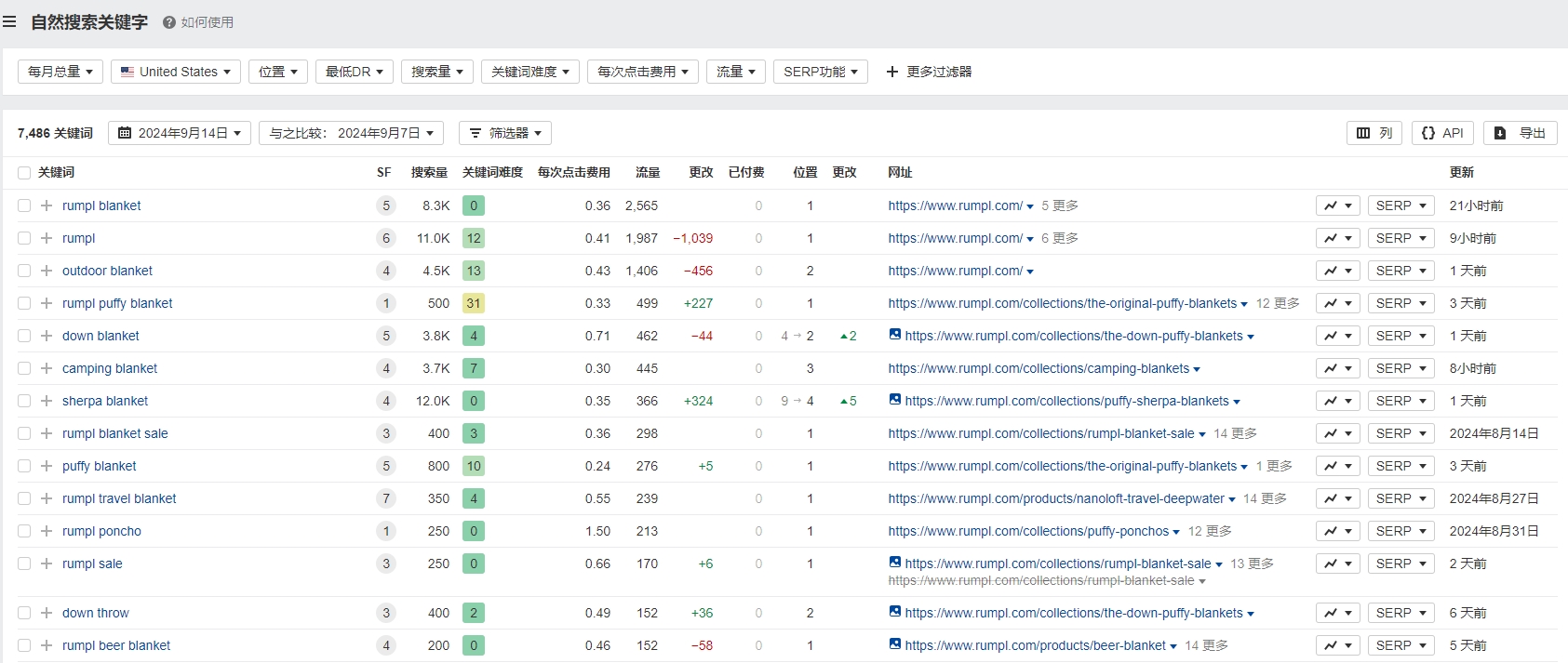
Task: Open the camping blanket keyword link
Action: tap(110, 368)
